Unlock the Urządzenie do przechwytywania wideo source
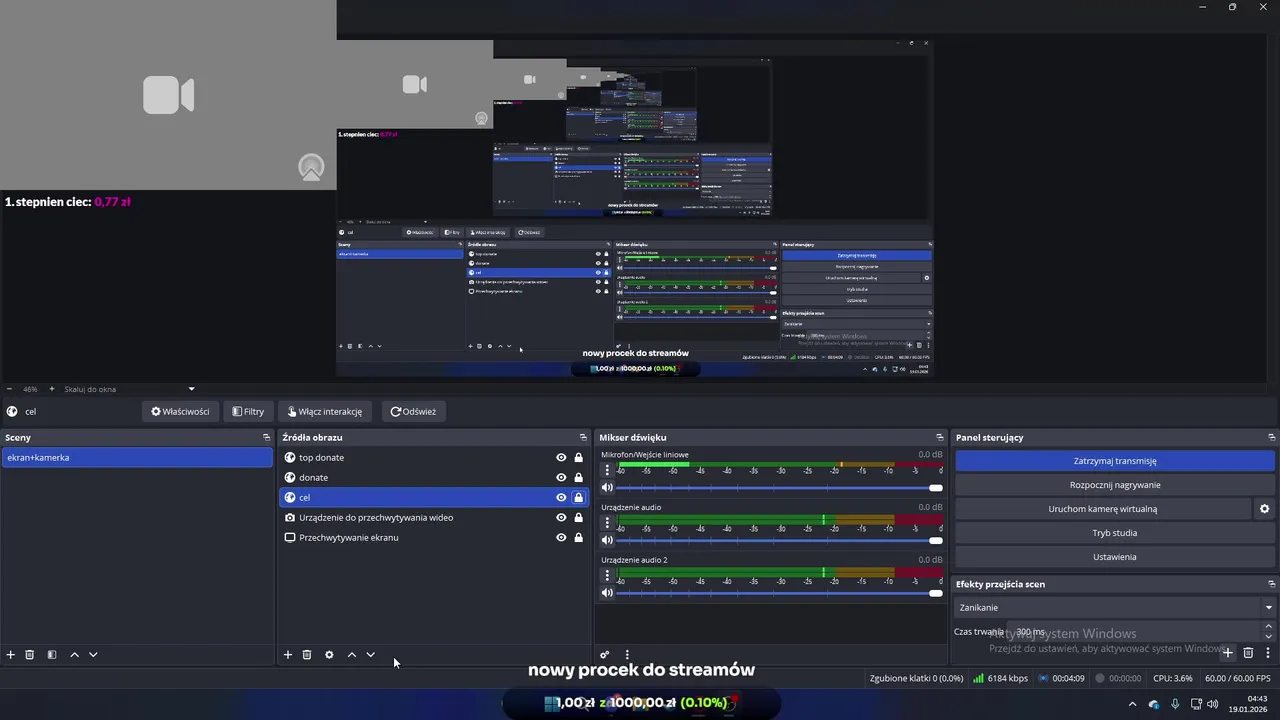This screenshot has width=1280, height=720. (578, 518)
